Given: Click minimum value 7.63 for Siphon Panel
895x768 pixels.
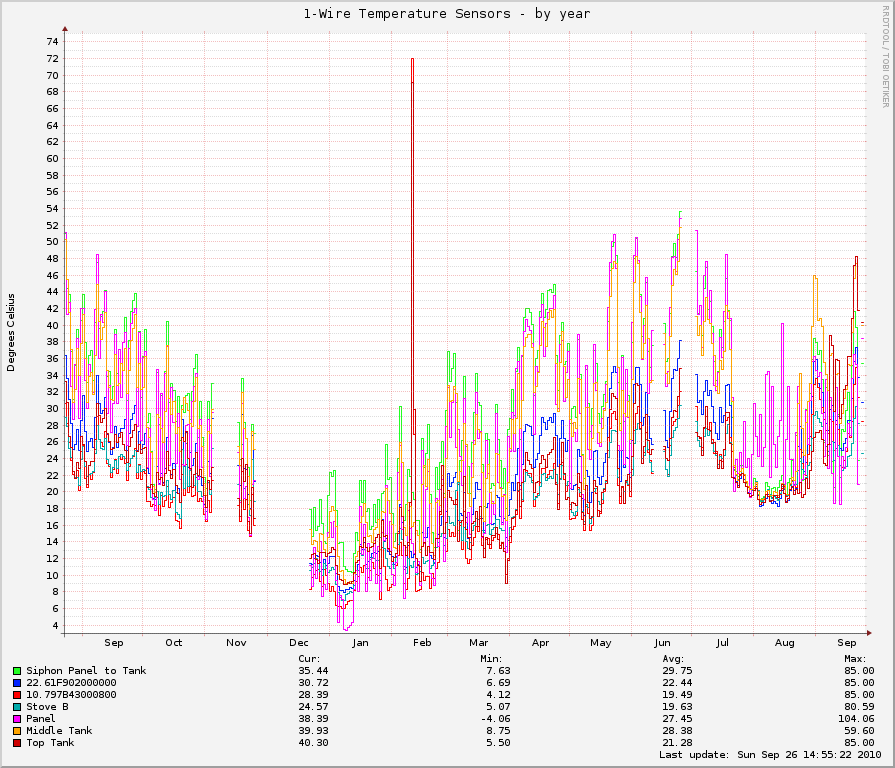Looking at the screenshot, I should point(498,671).
